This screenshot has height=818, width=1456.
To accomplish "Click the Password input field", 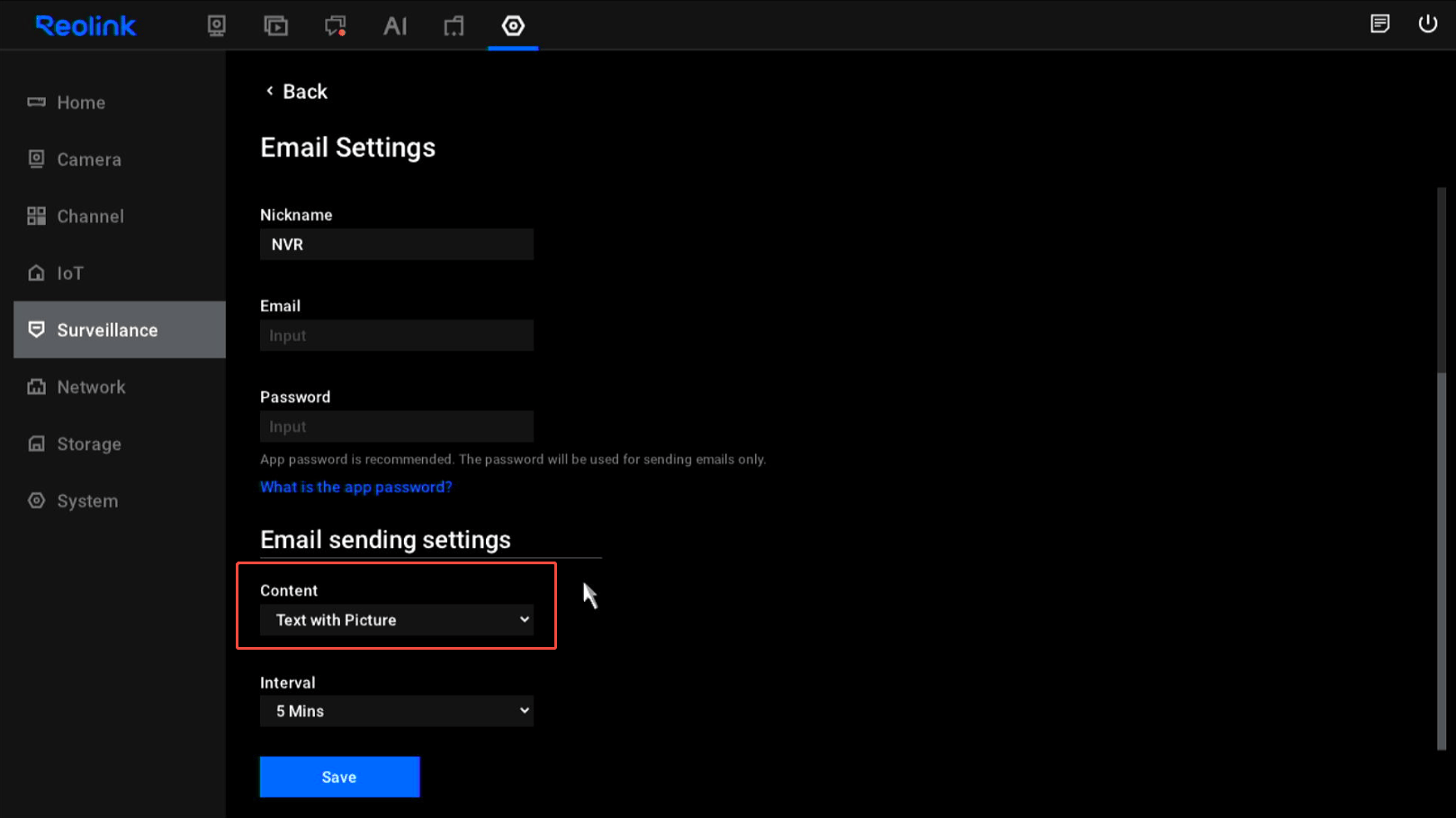I will point(397,427).
